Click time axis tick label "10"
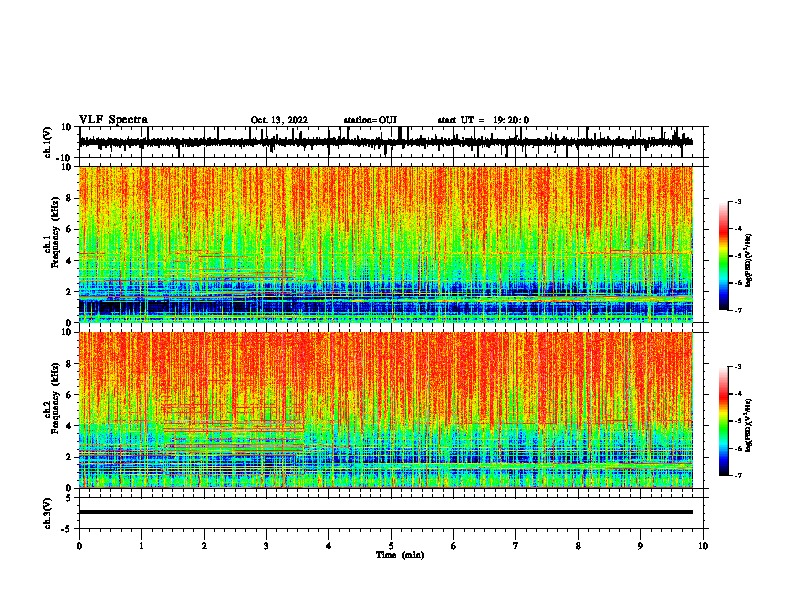Viewport: 792px width, 612px height. click(x=703, y=546)
